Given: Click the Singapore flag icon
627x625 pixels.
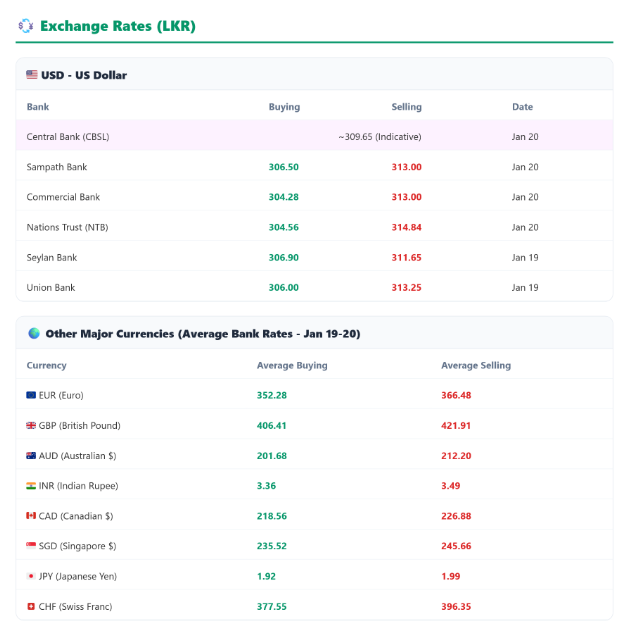Looking at the screenshot, I should (x=32, y=546).
